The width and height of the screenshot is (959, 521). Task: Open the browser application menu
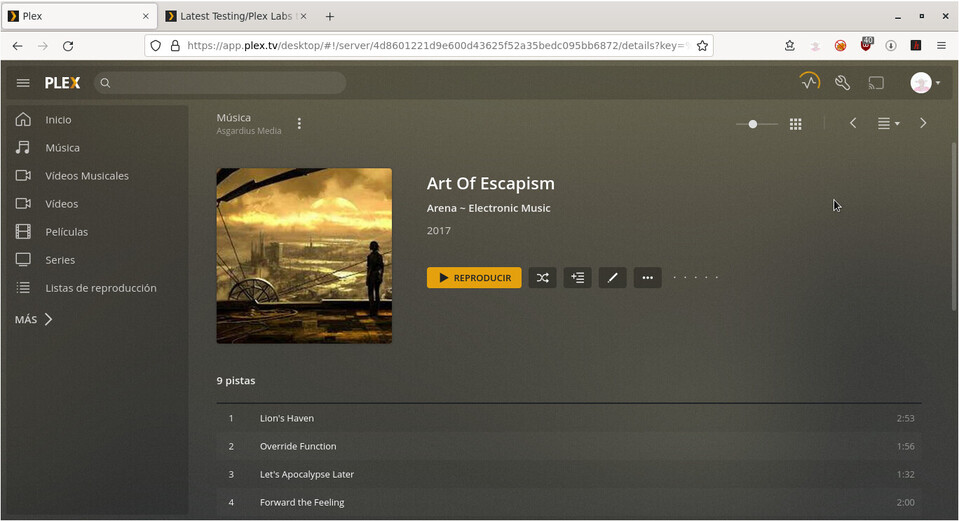pos(941,46)
